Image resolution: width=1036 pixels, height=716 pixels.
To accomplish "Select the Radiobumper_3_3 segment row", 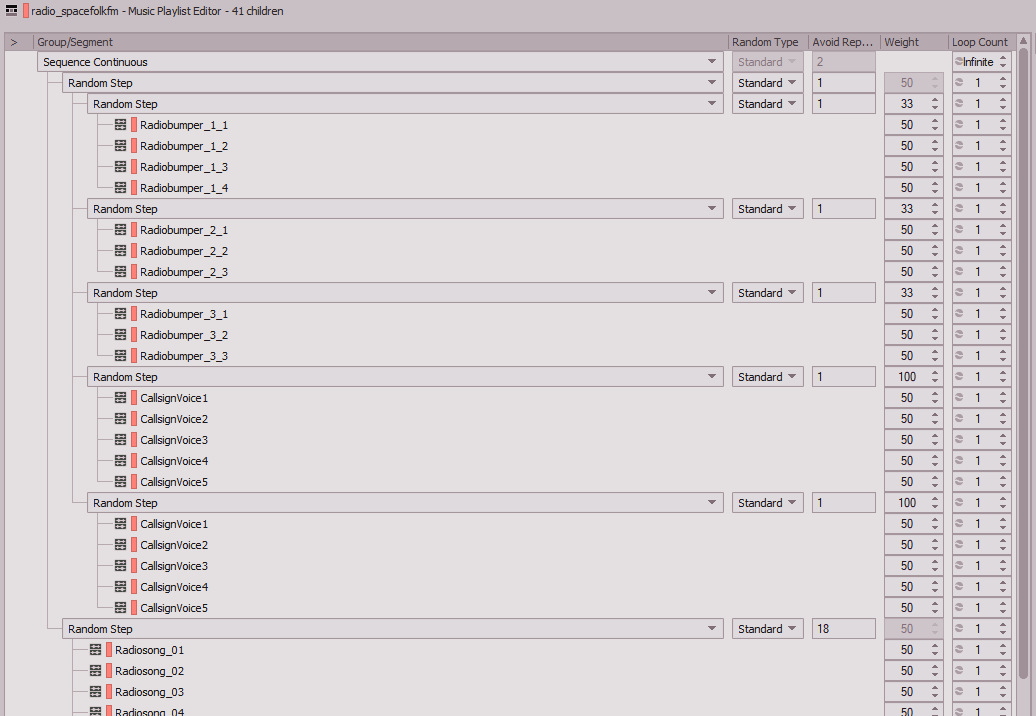I will pyautogui.click(x=184, y=356).
